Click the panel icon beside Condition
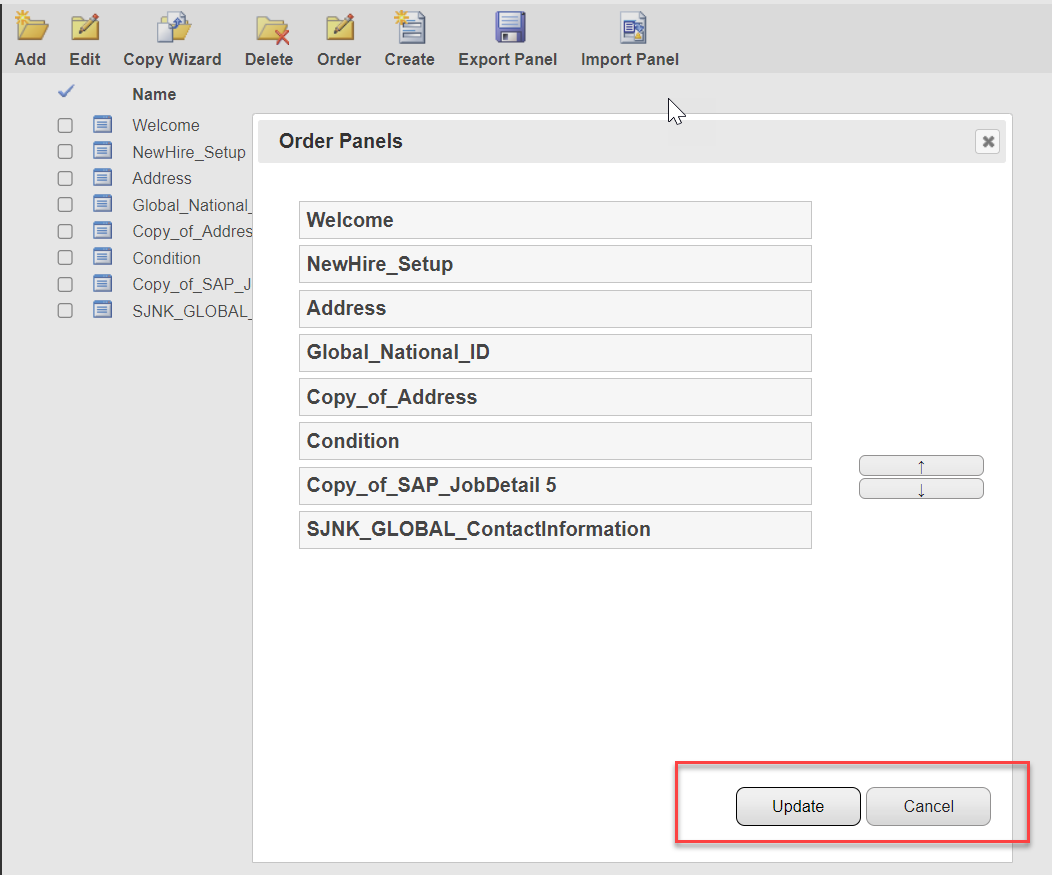 103,257
